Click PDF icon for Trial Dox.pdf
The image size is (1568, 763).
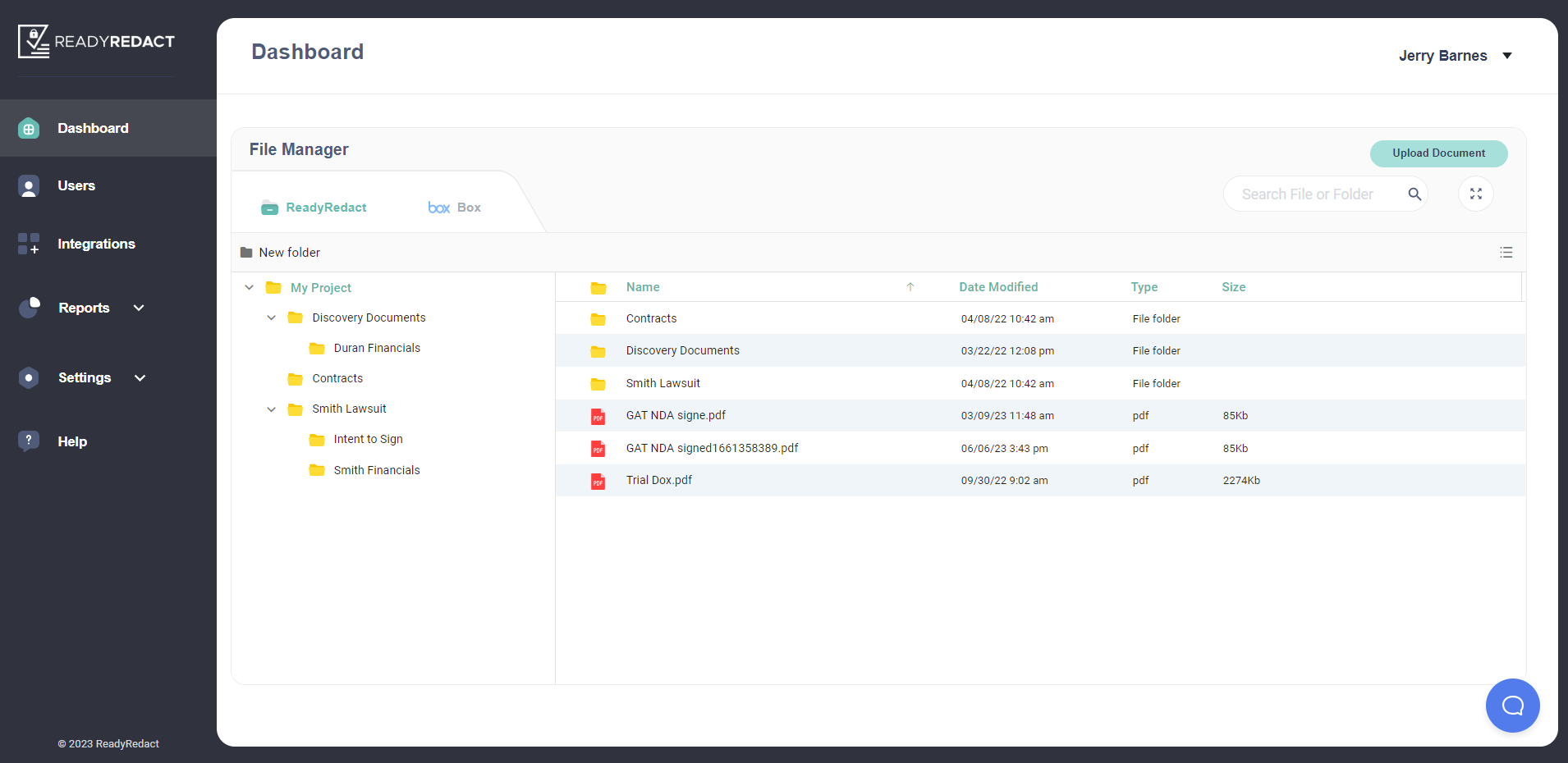(598, 482)
